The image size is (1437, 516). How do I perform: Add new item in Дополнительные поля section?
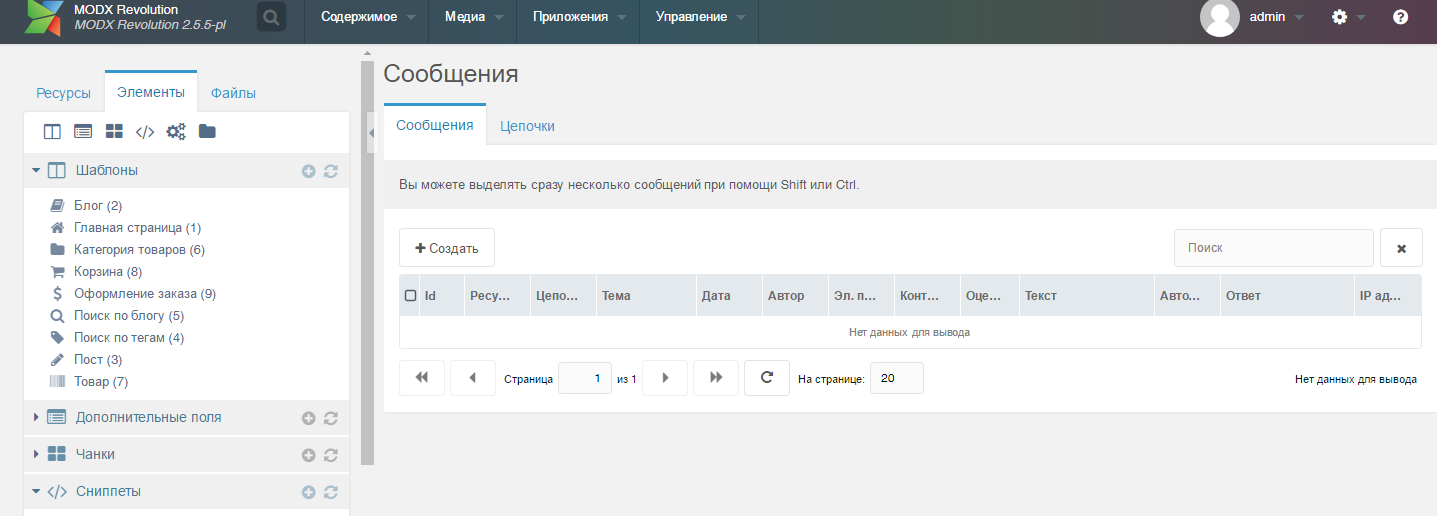click(x=309, y=418)
